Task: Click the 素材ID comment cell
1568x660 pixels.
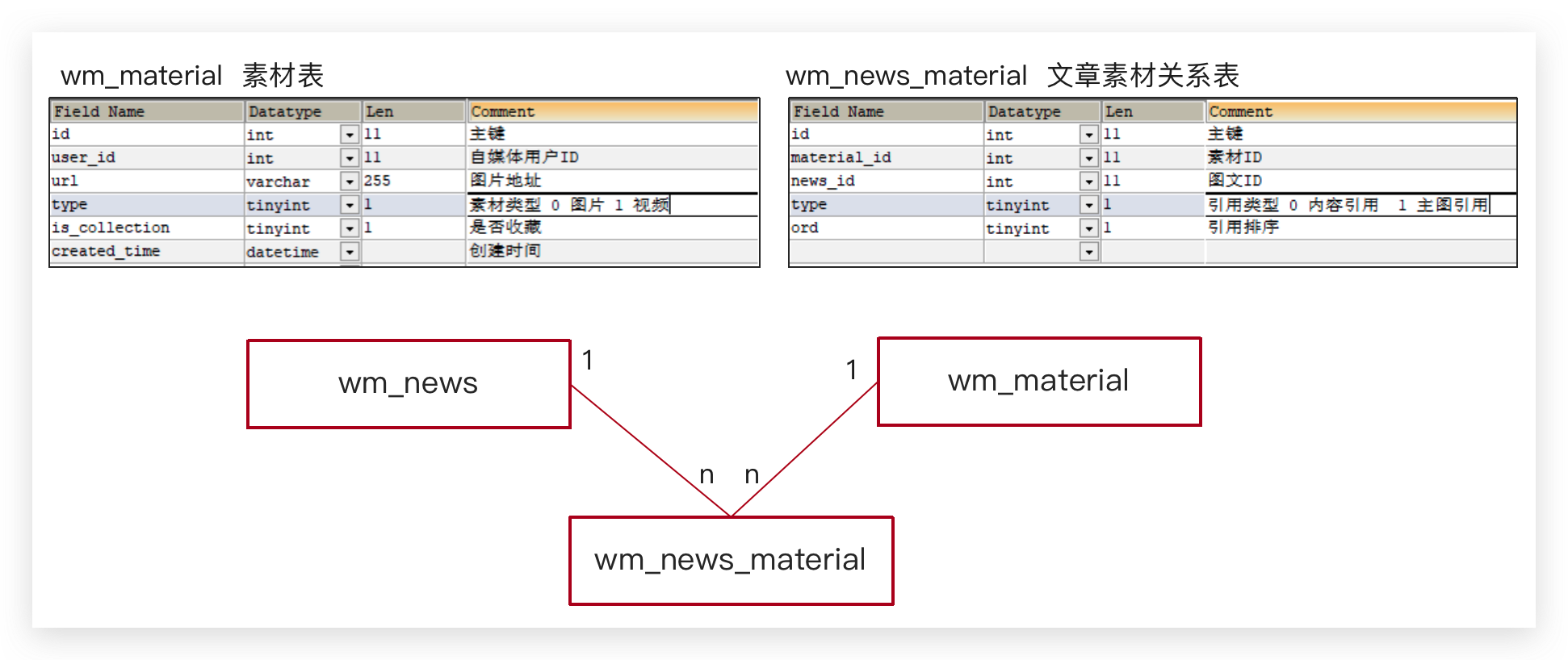Action: point(1360,157)
